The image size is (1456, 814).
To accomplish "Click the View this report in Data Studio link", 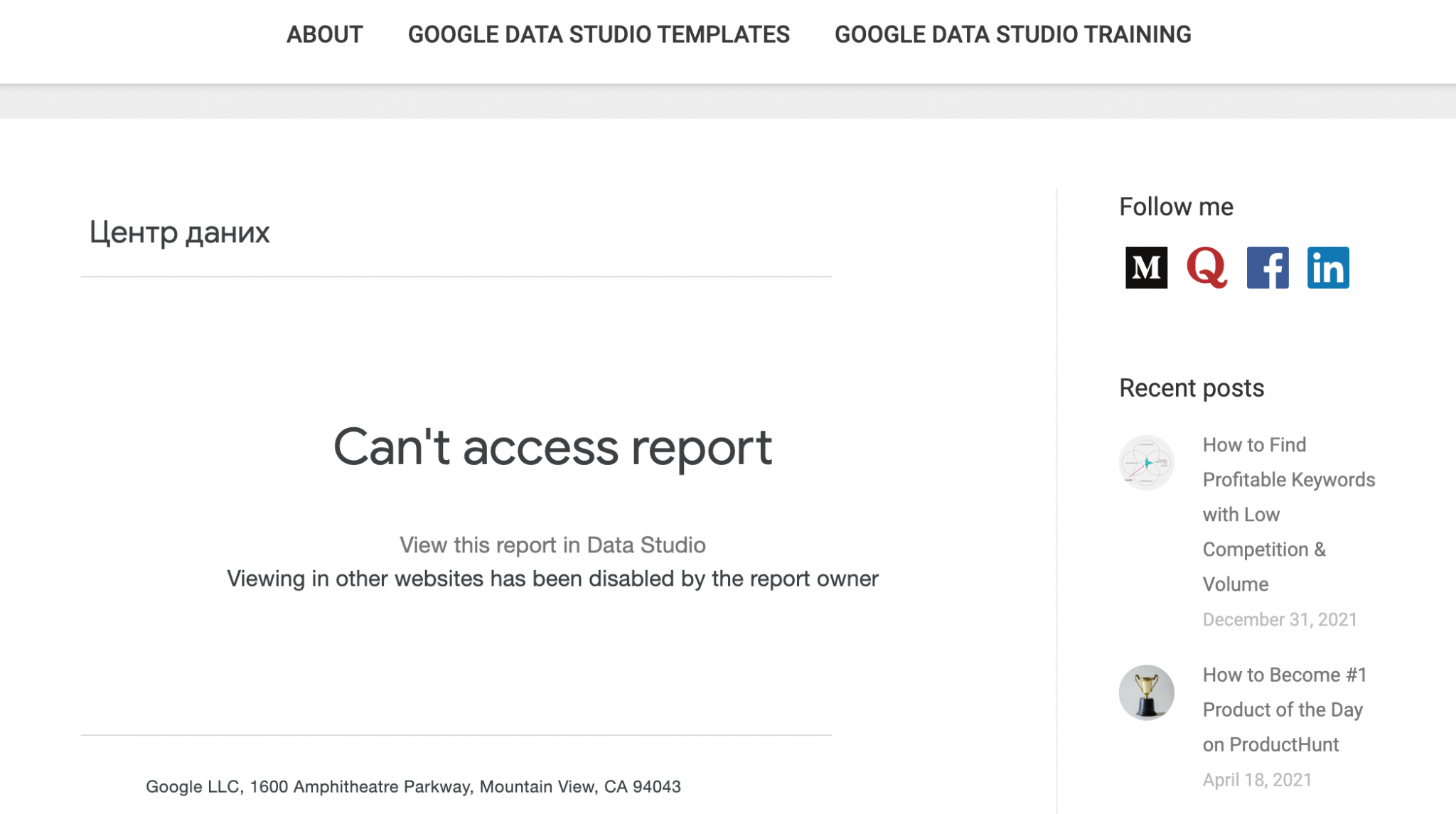I will tap(553, 545).
